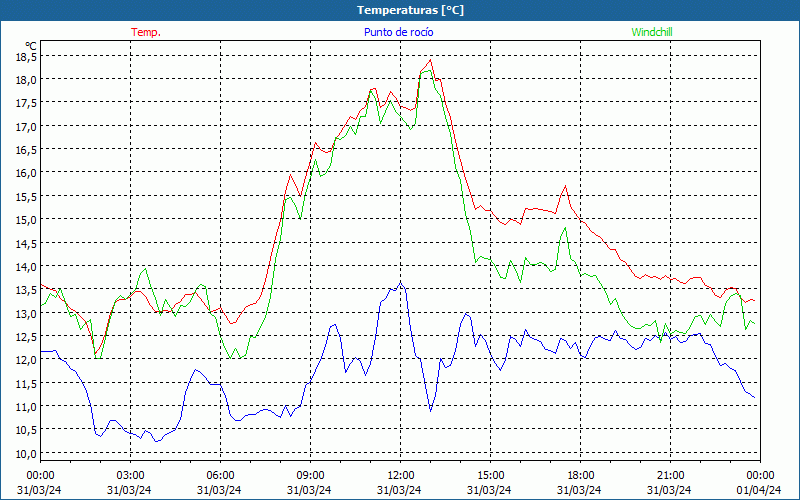Select the green Windchill legend label
Screen dimensions: 800x500
(x=652, y=32)
